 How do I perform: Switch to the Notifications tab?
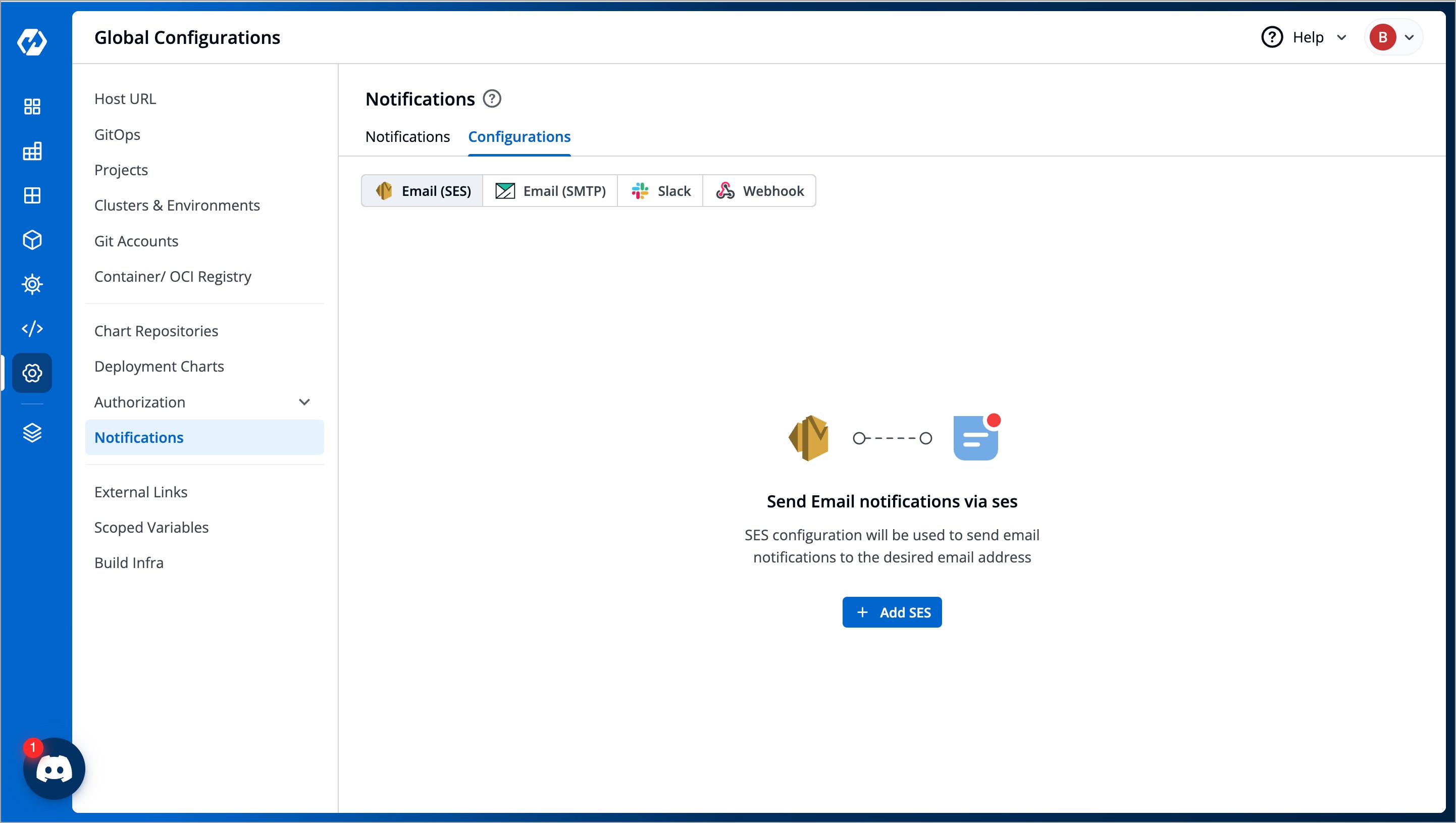[407, 136]
